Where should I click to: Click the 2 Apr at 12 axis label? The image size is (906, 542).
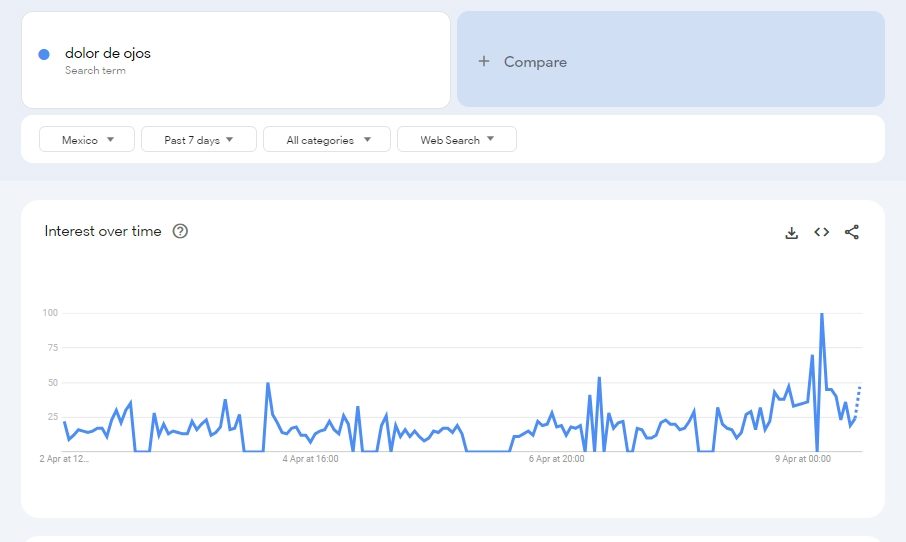tap(64, 459)
